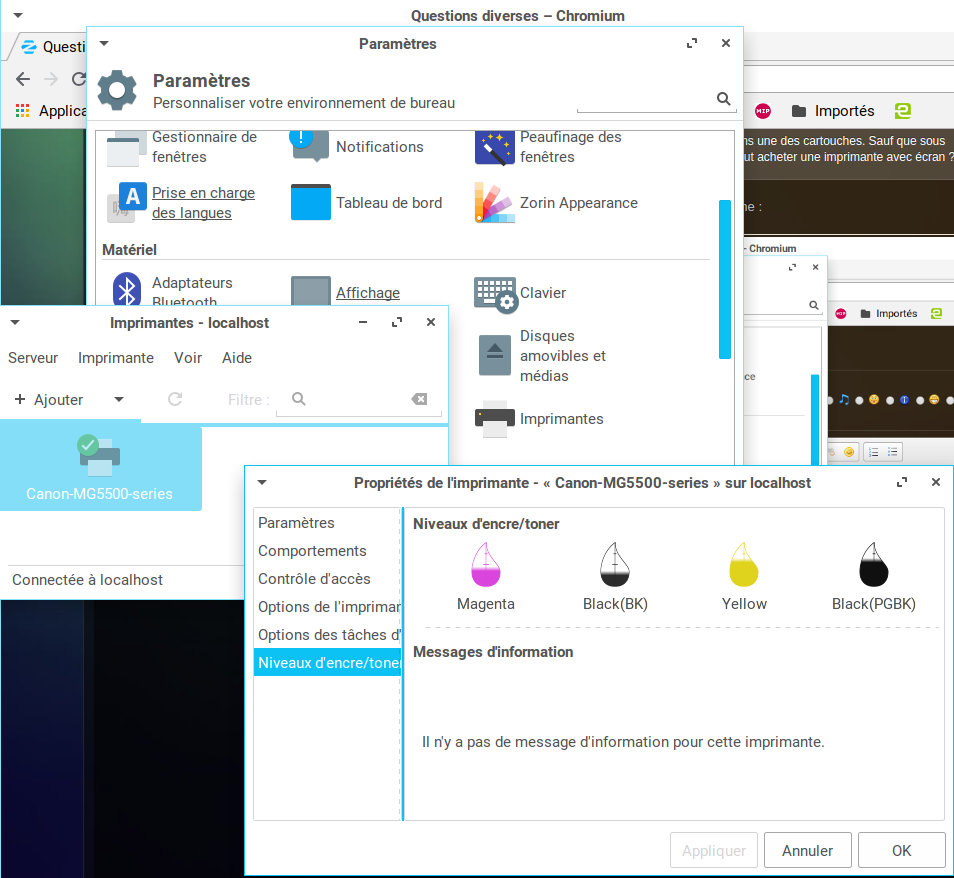Open Tableau de bord settings
This screenshot has height=878, width=954.
click(x=310, y=203)
